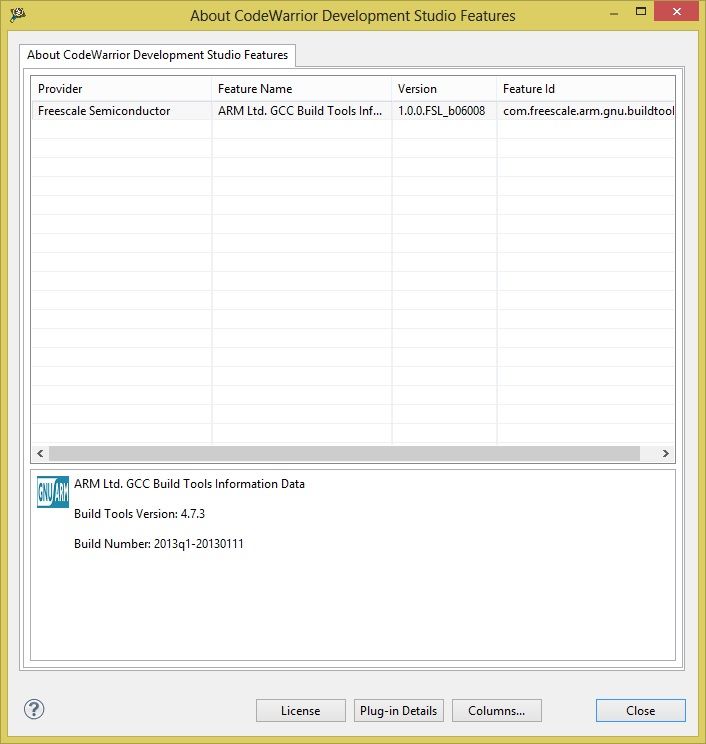Click the Close button at bottom
The width and height of the screenshot is (706, 744).
[641, 710]
